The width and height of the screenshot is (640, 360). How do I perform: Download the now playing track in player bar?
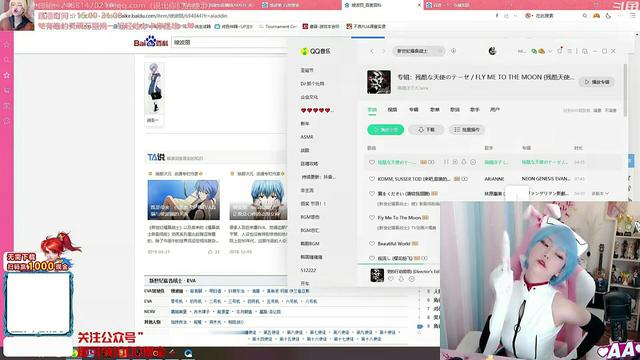(401, 279)
